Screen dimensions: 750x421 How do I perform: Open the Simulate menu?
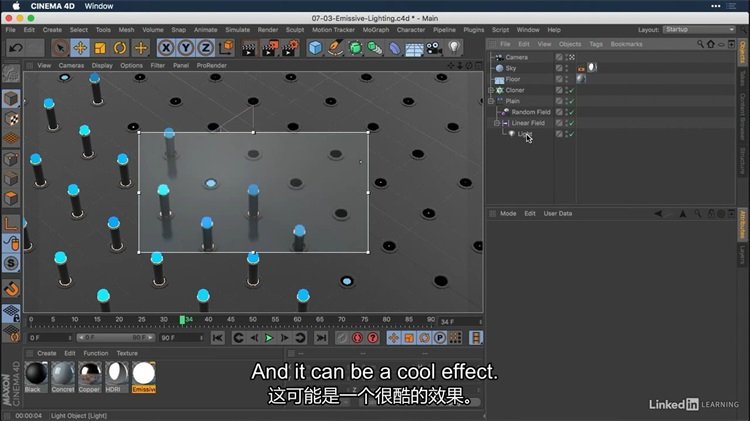[237, 30]
